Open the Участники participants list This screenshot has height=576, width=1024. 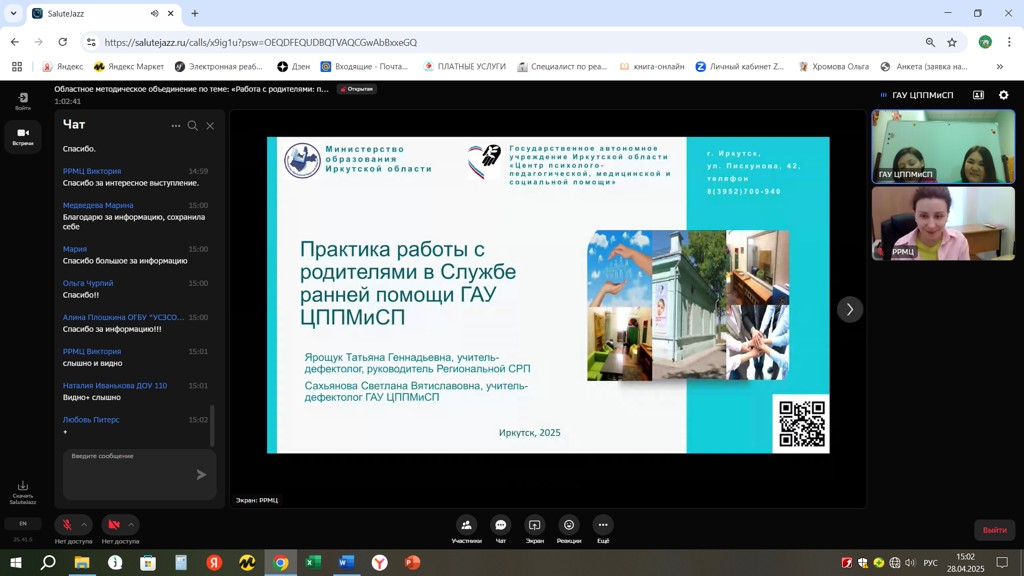pos(466,525)
